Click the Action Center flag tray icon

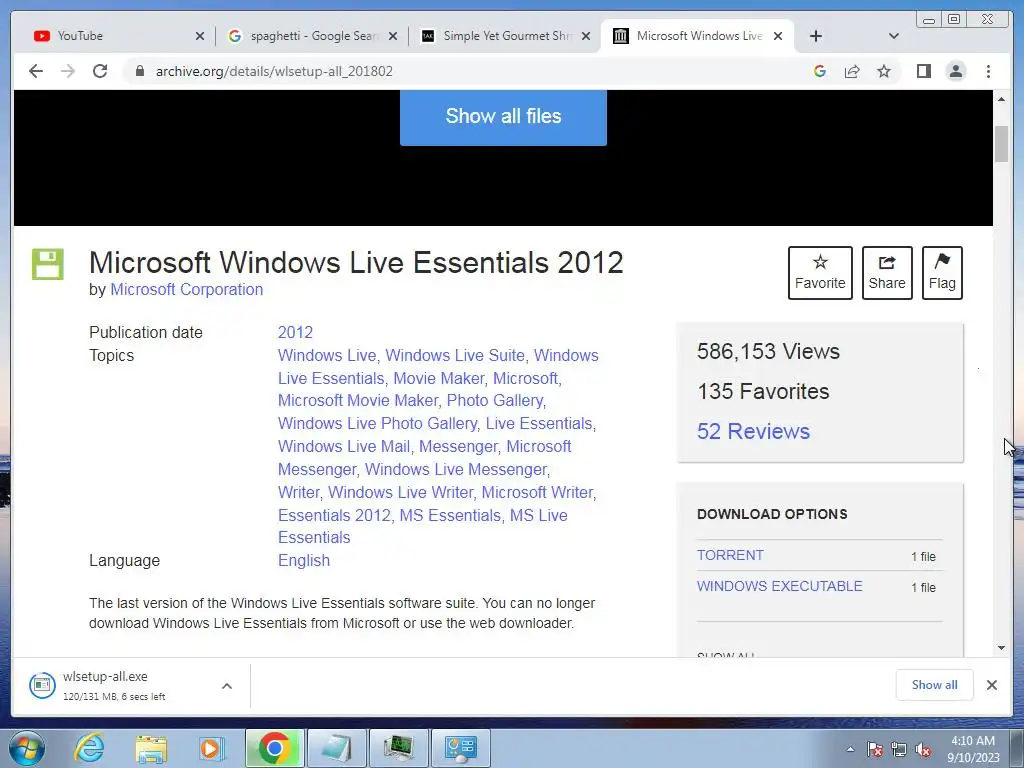tap(874, 749)
